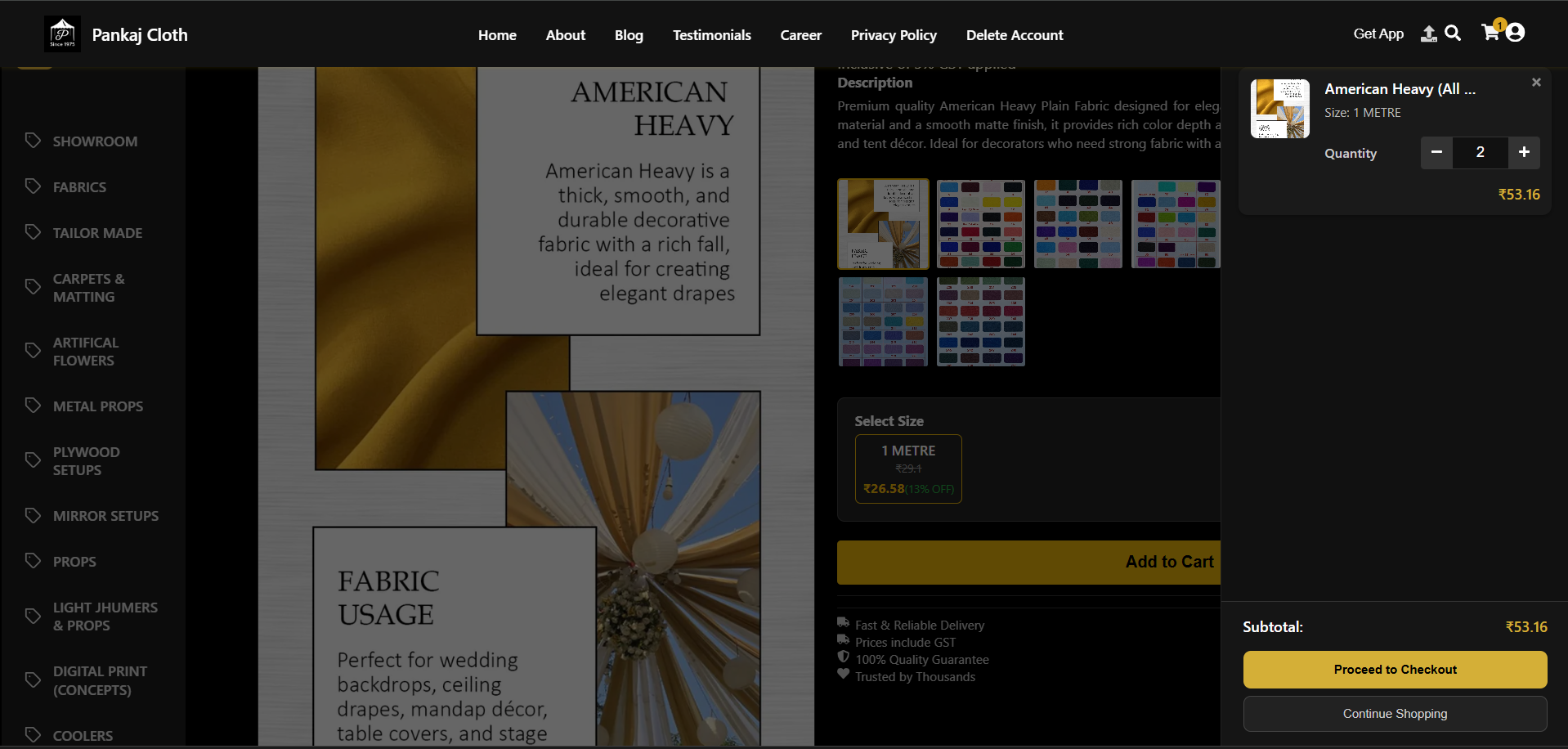
Task: Click the quantity value field
Action: coord(1481,152)
